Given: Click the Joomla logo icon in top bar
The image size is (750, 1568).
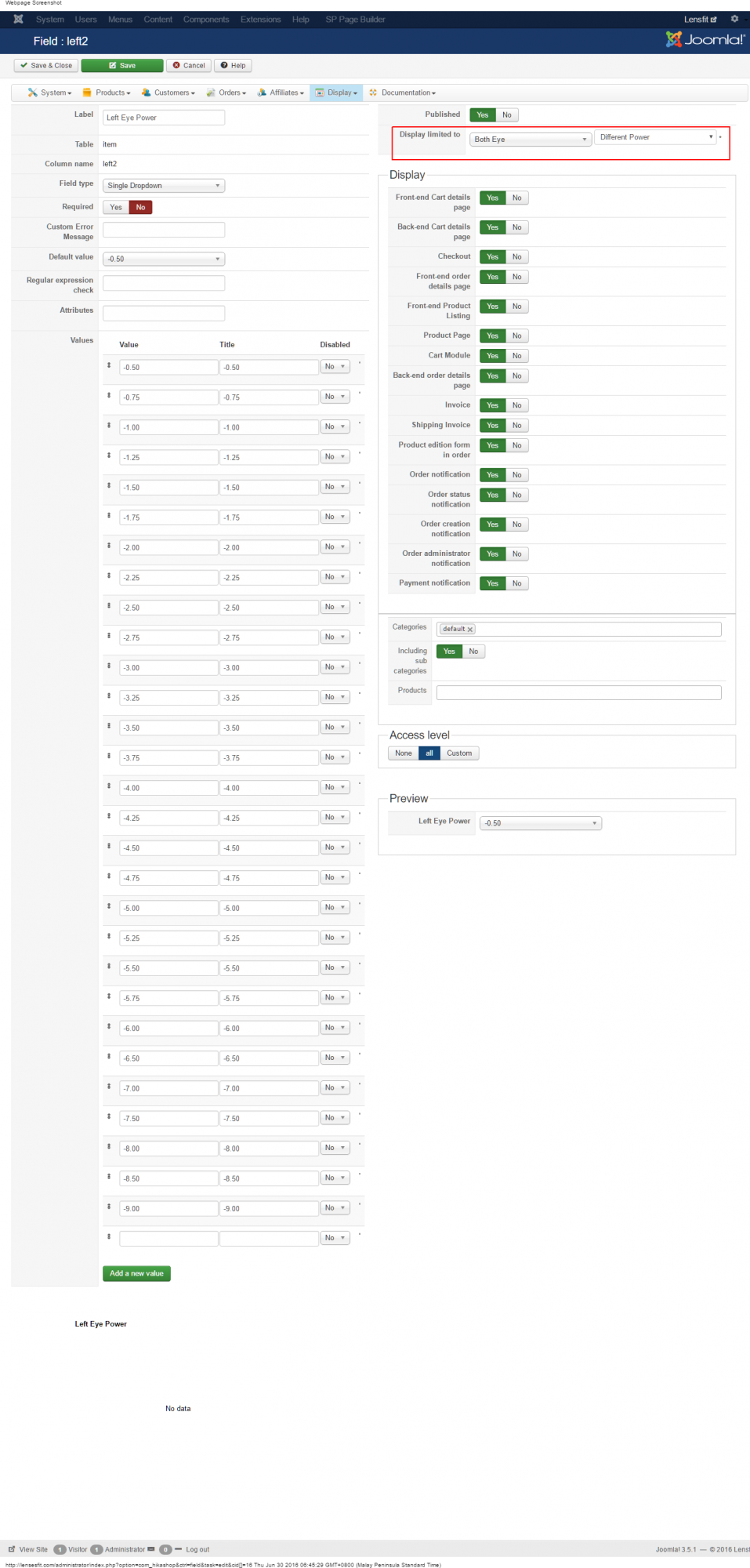Looking at the screenshot, I should (x=18, y=19).
